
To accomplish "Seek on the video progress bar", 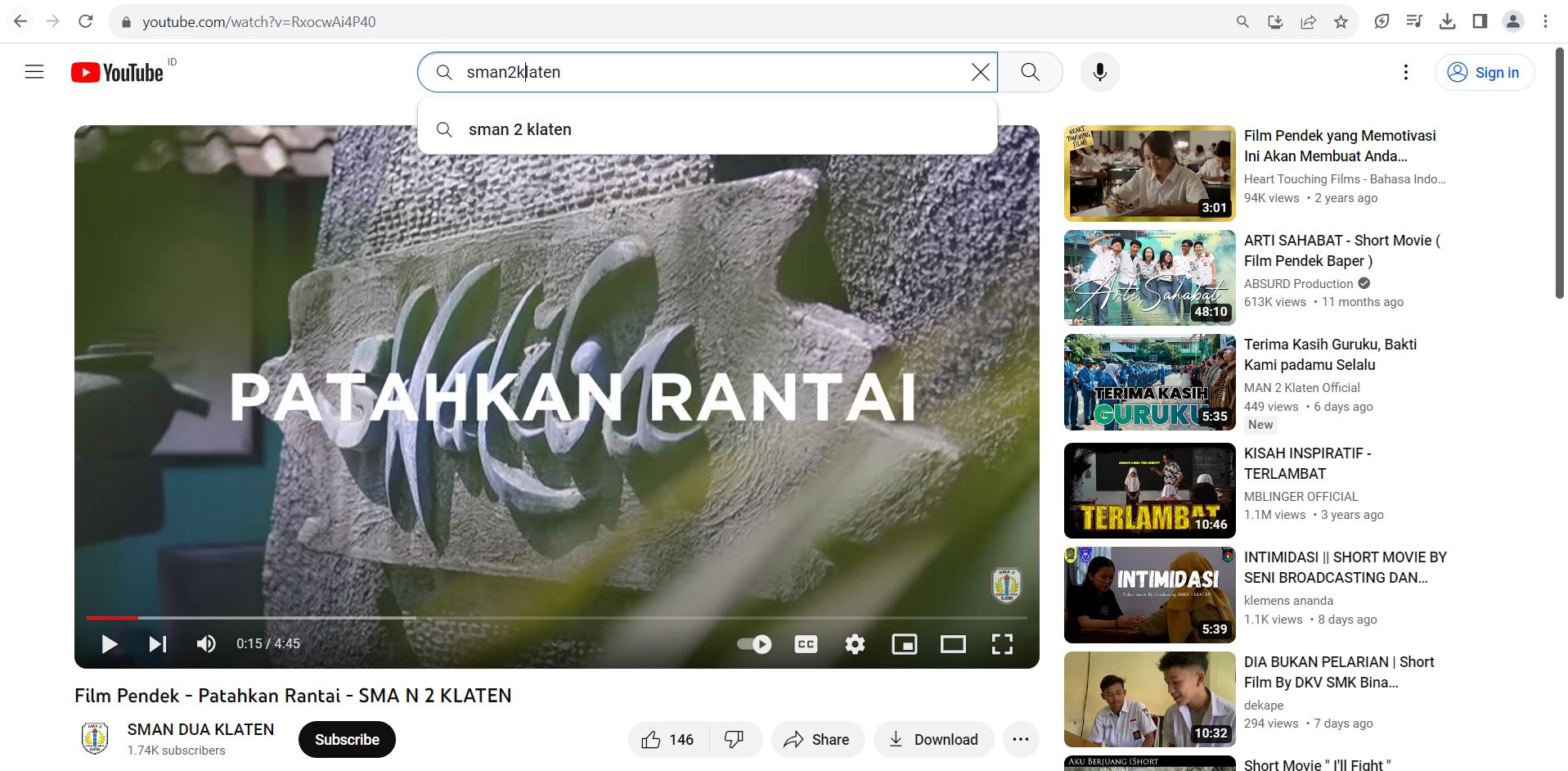I will coord(556,617).
